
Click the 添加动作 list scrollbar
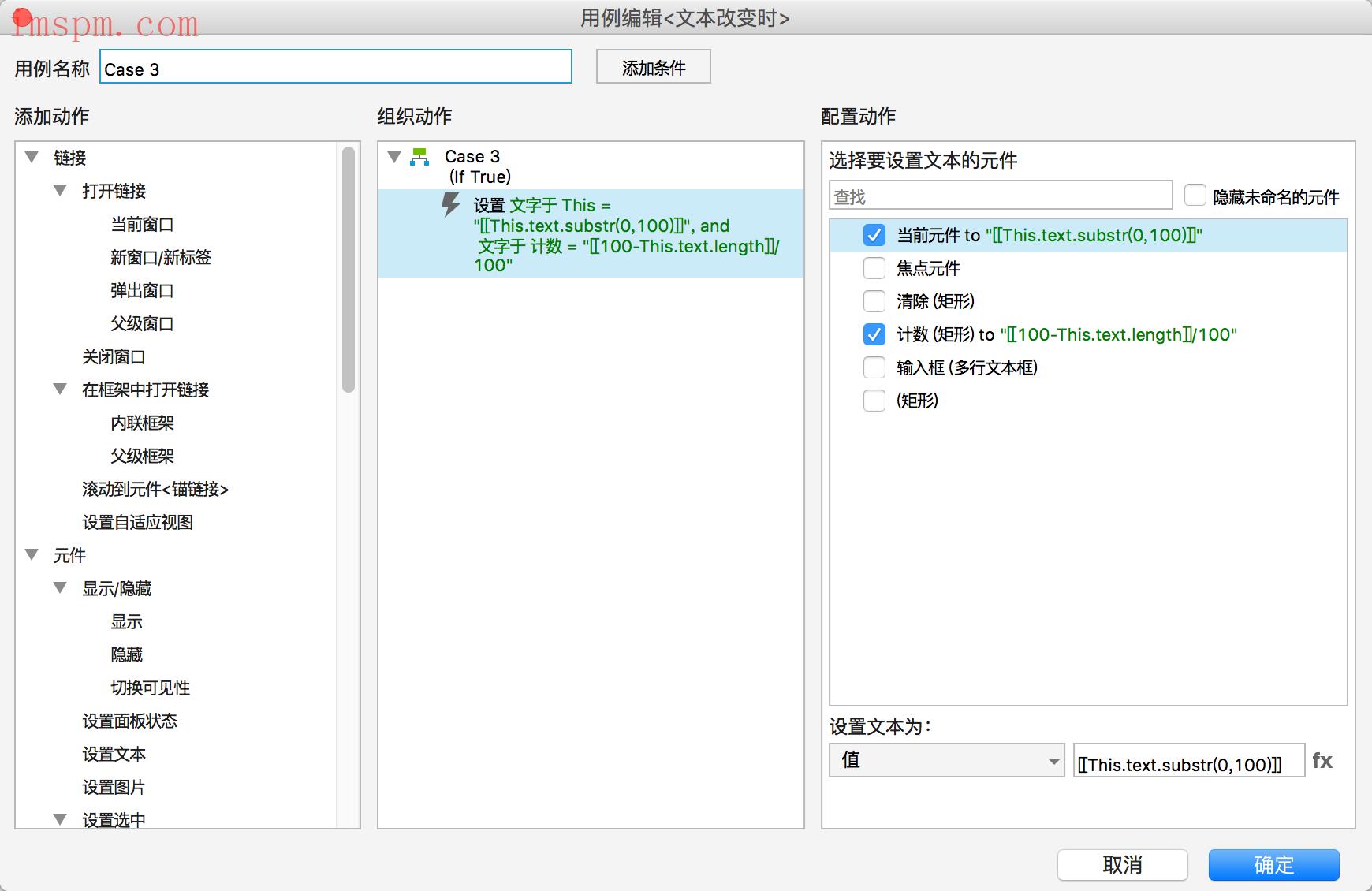[x=349, y=270]
